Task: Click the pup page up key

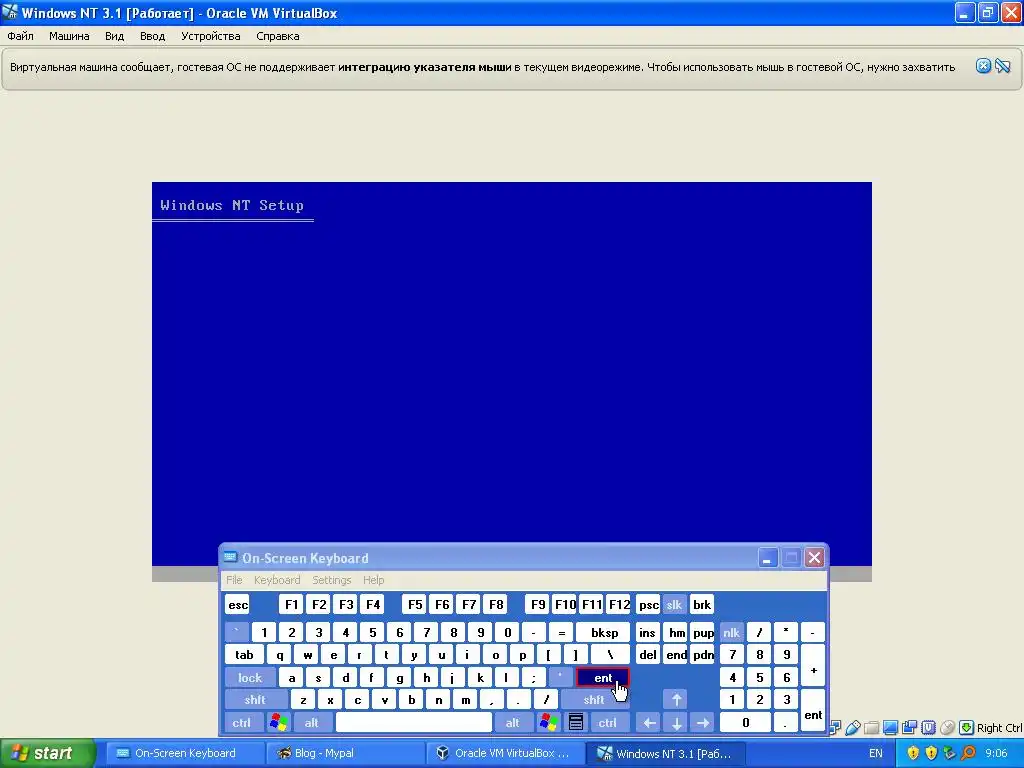Action: click(x=703, y=632)
